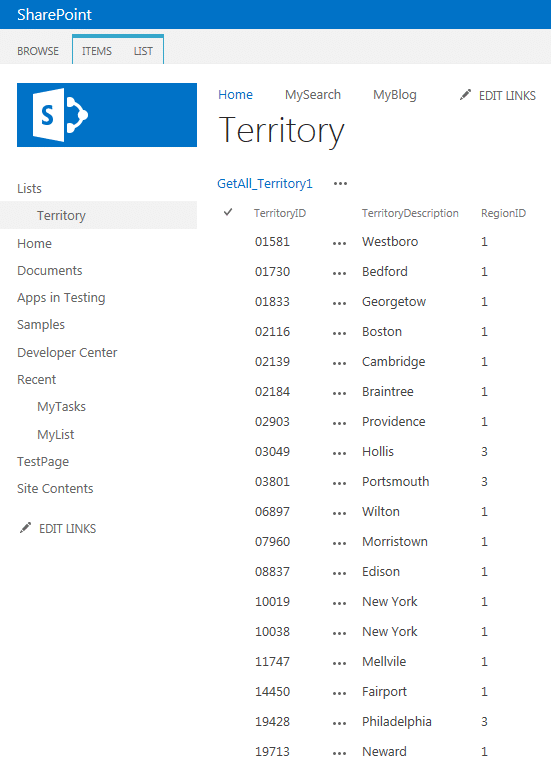Image resolution: width=551 pixels, height=757 pixels.
Task: Open the ellipsis menu for Philadelphia row
Action: pos(339,723)
